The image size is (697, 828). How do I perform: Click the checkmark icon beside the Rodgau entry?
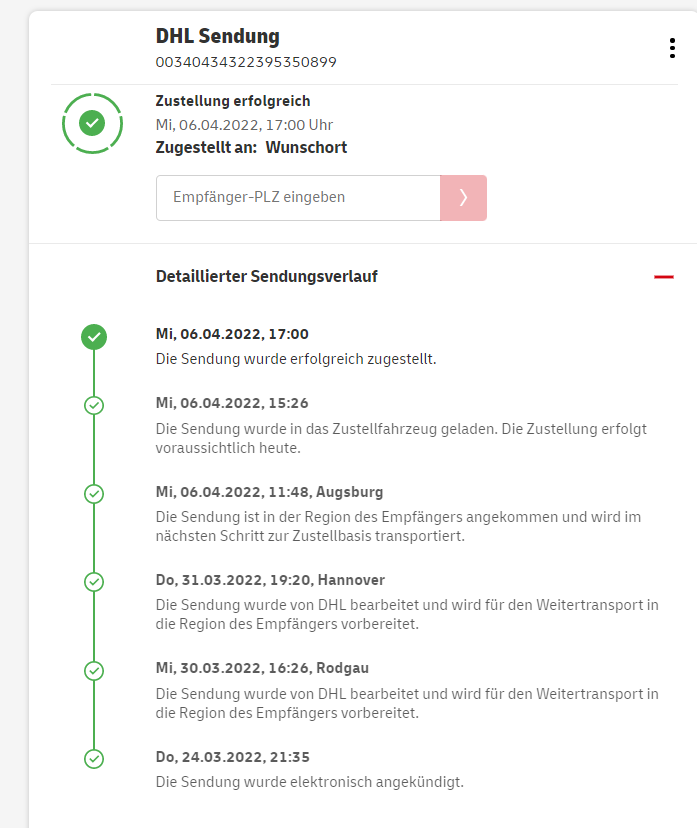94,669
